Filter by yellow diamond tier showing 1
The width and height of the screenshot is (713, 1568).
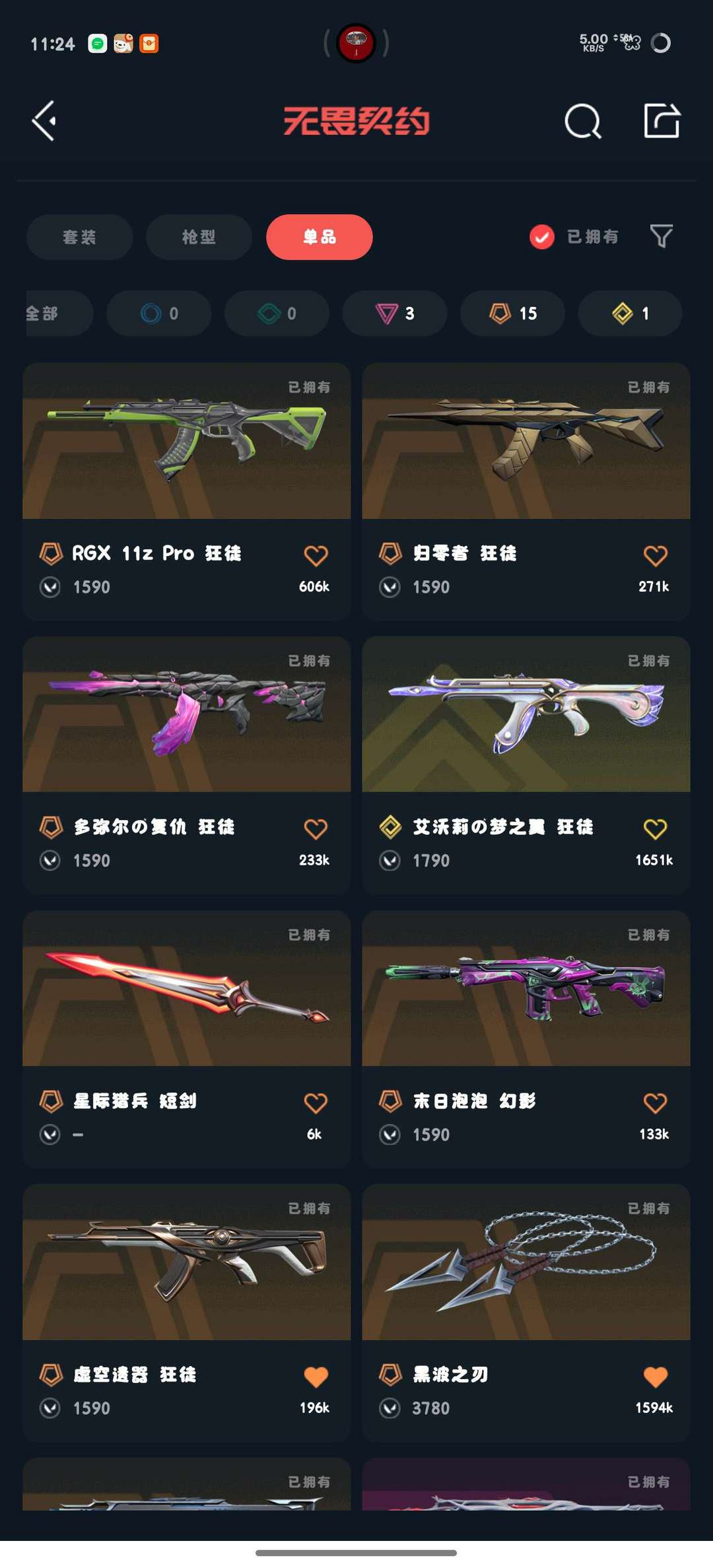pyautogui.click(x=630, y=314)
